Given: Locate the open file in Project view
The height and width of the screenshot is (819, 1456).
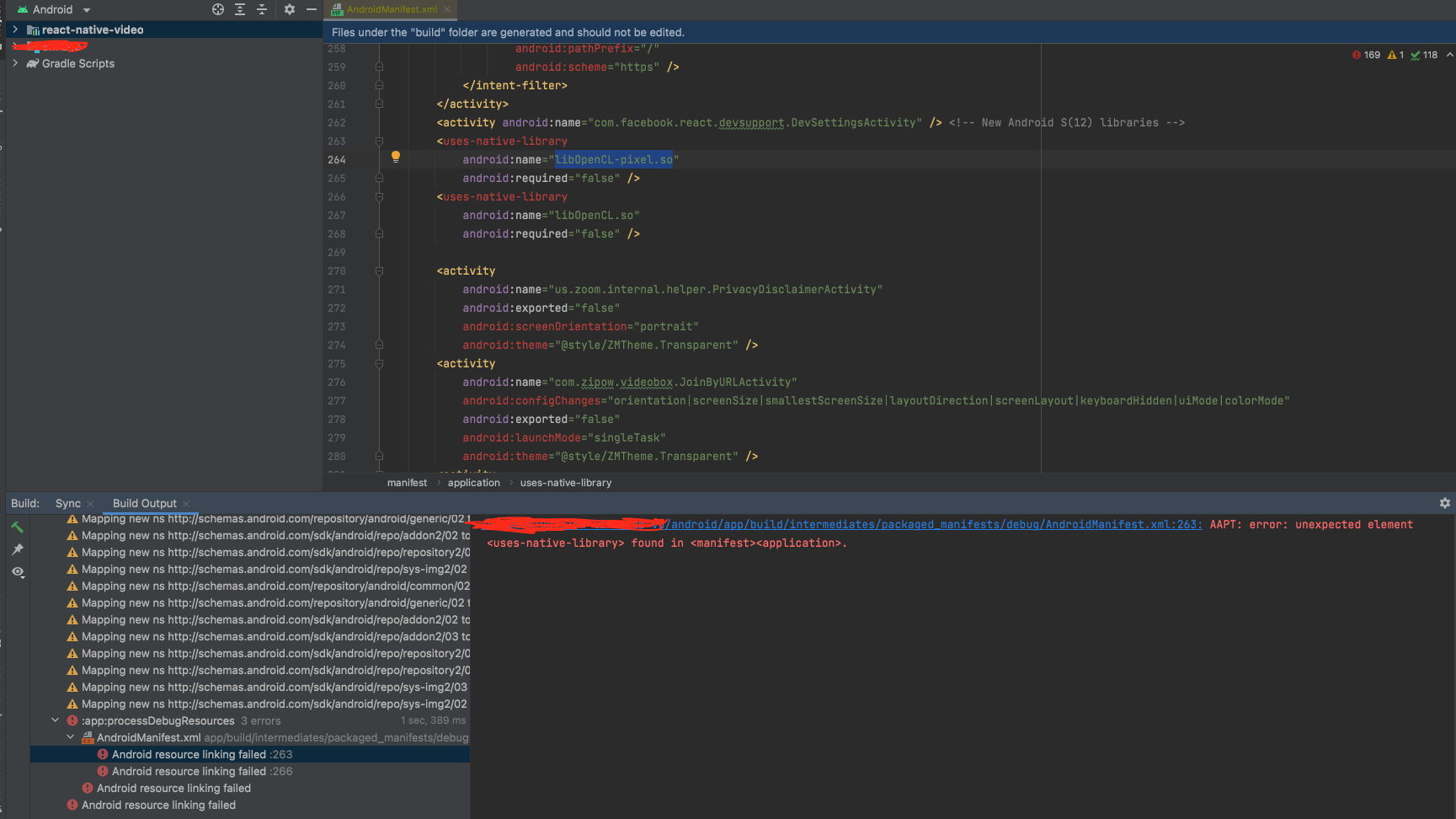Looking at the screenshot, I should [x=217, y=9].
